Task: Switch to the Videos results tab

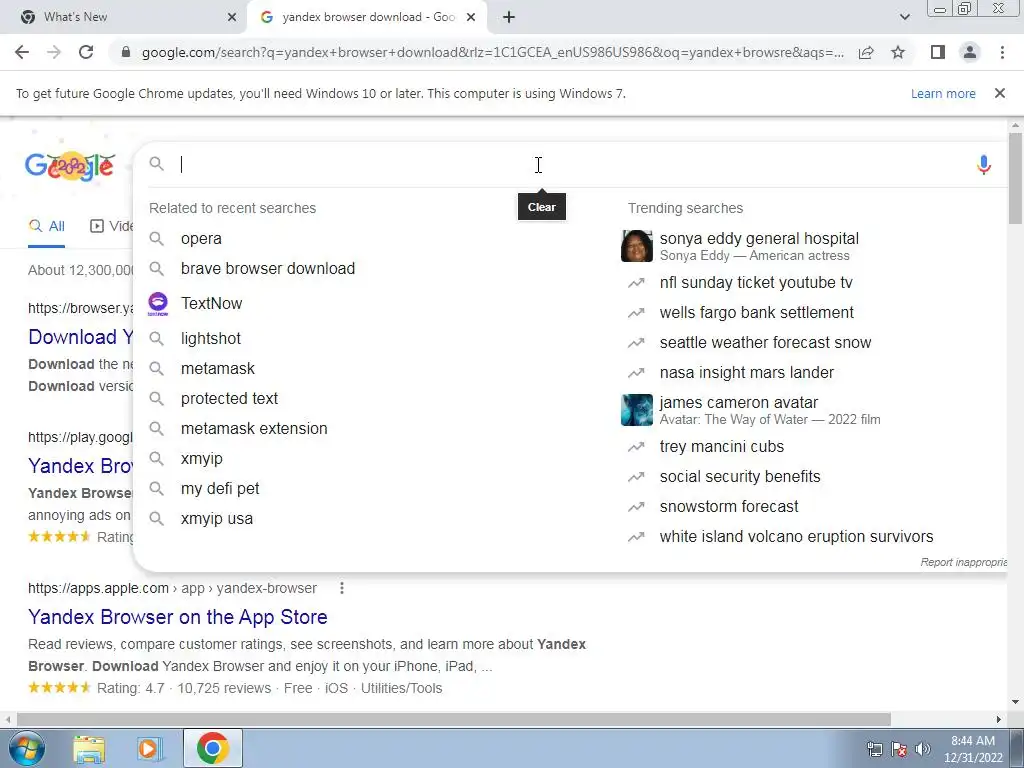Action: (112, 227)
